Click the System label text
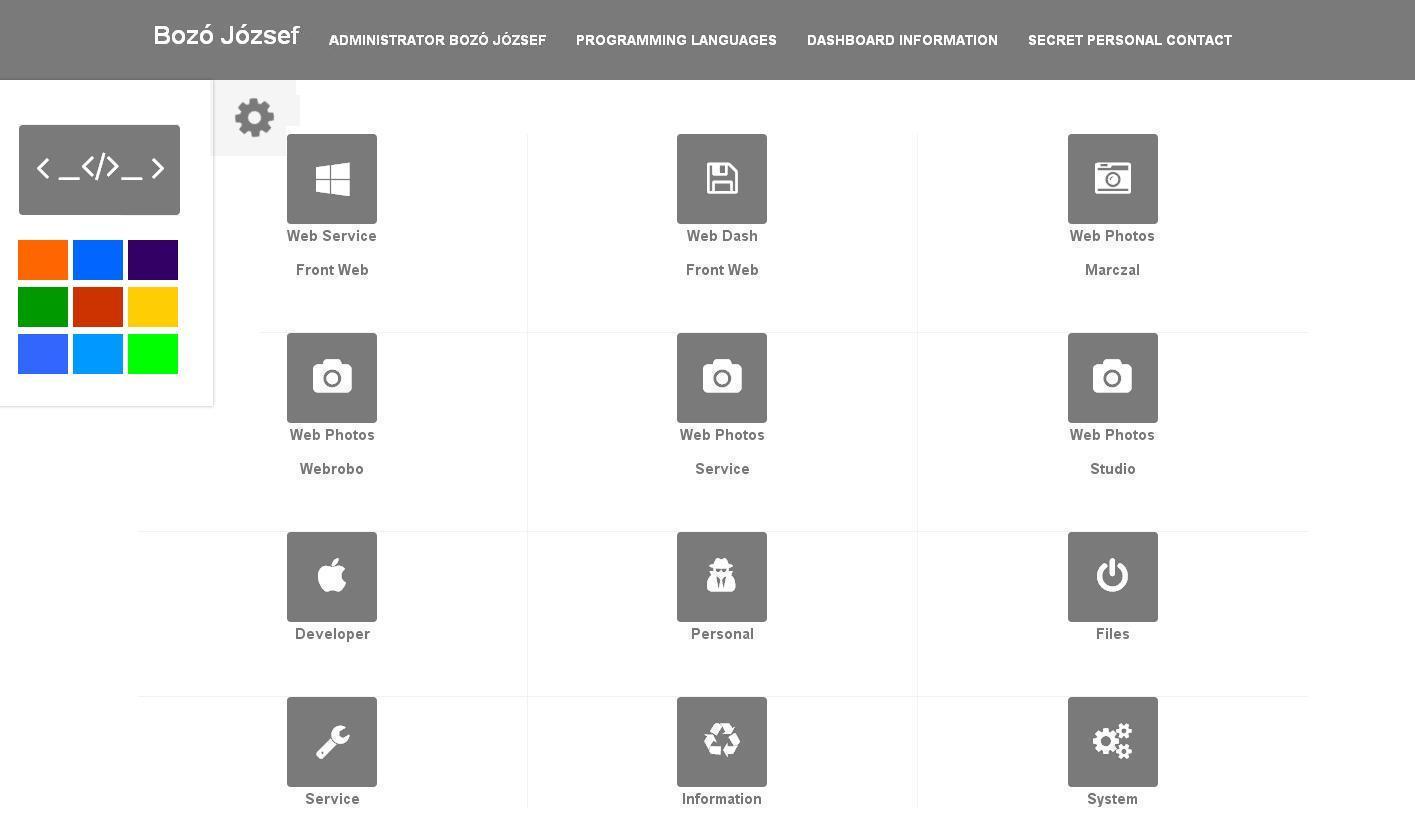Viewport: 1415px width, 815px height. tap(1112, 799)
